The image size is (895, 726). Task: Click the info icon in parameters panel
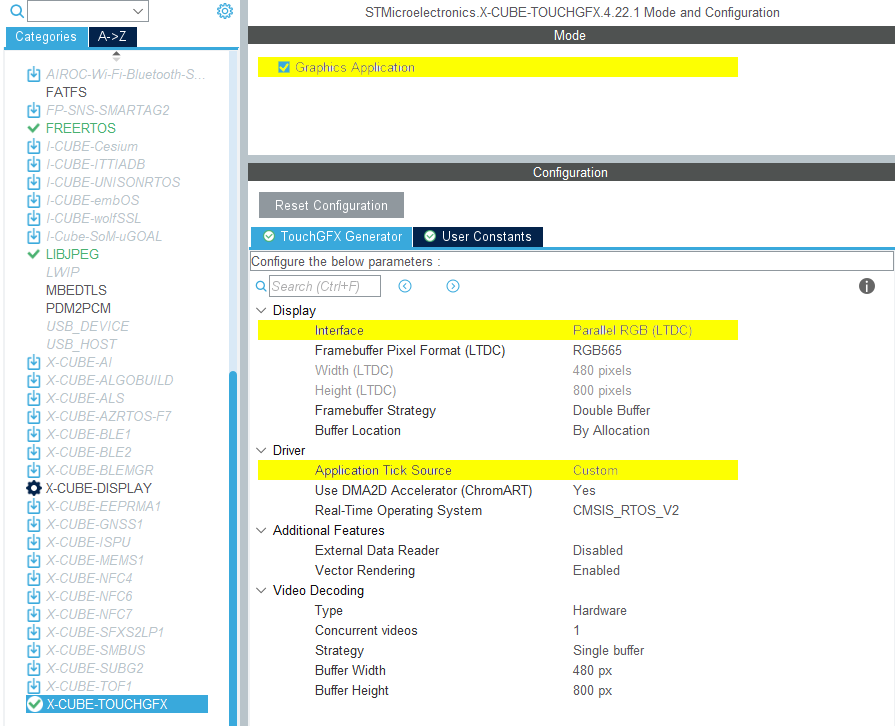867,286
